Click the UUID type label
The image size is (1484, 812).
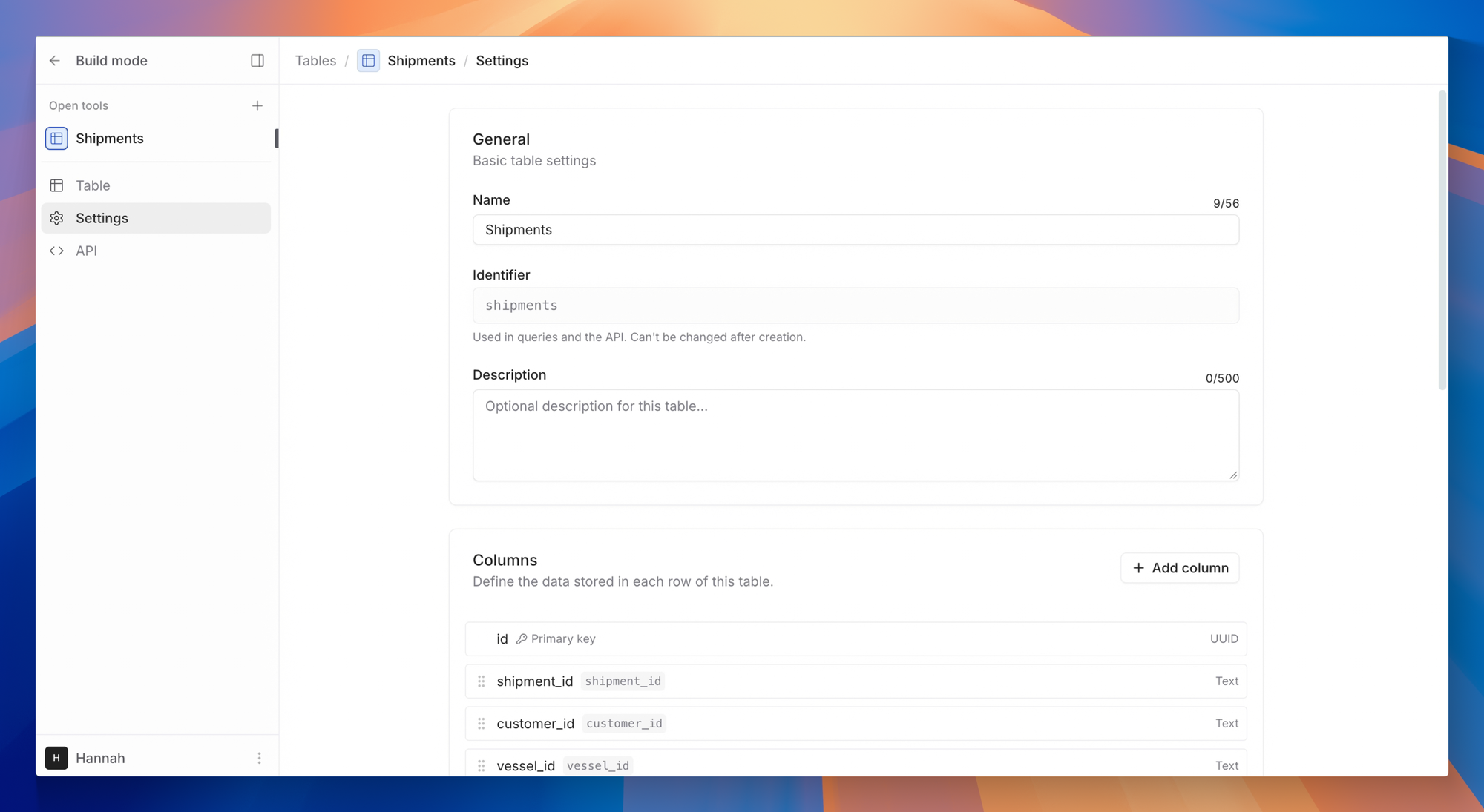pyautogui.click(x=1224, y=638)
